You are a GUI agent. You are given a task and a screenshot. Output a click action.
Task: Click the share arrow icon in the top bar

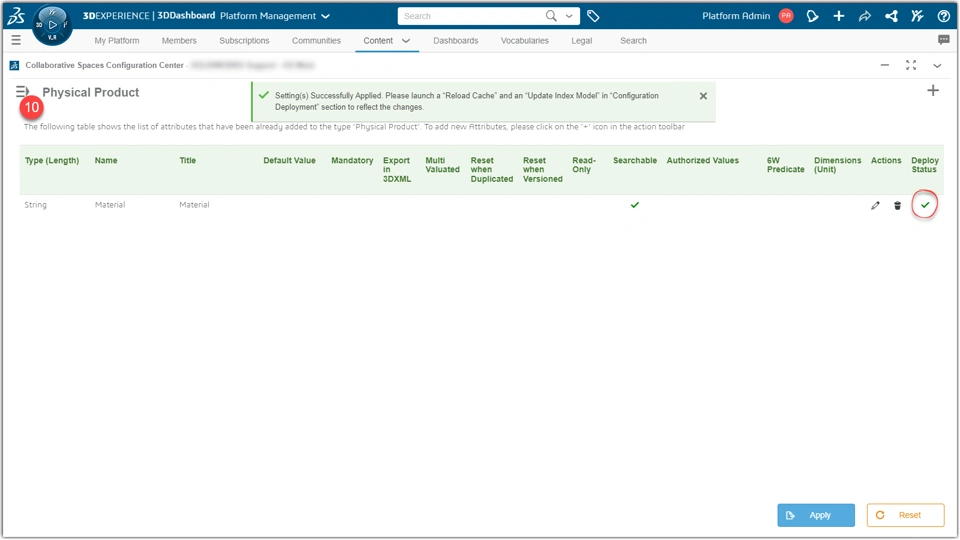864,16
